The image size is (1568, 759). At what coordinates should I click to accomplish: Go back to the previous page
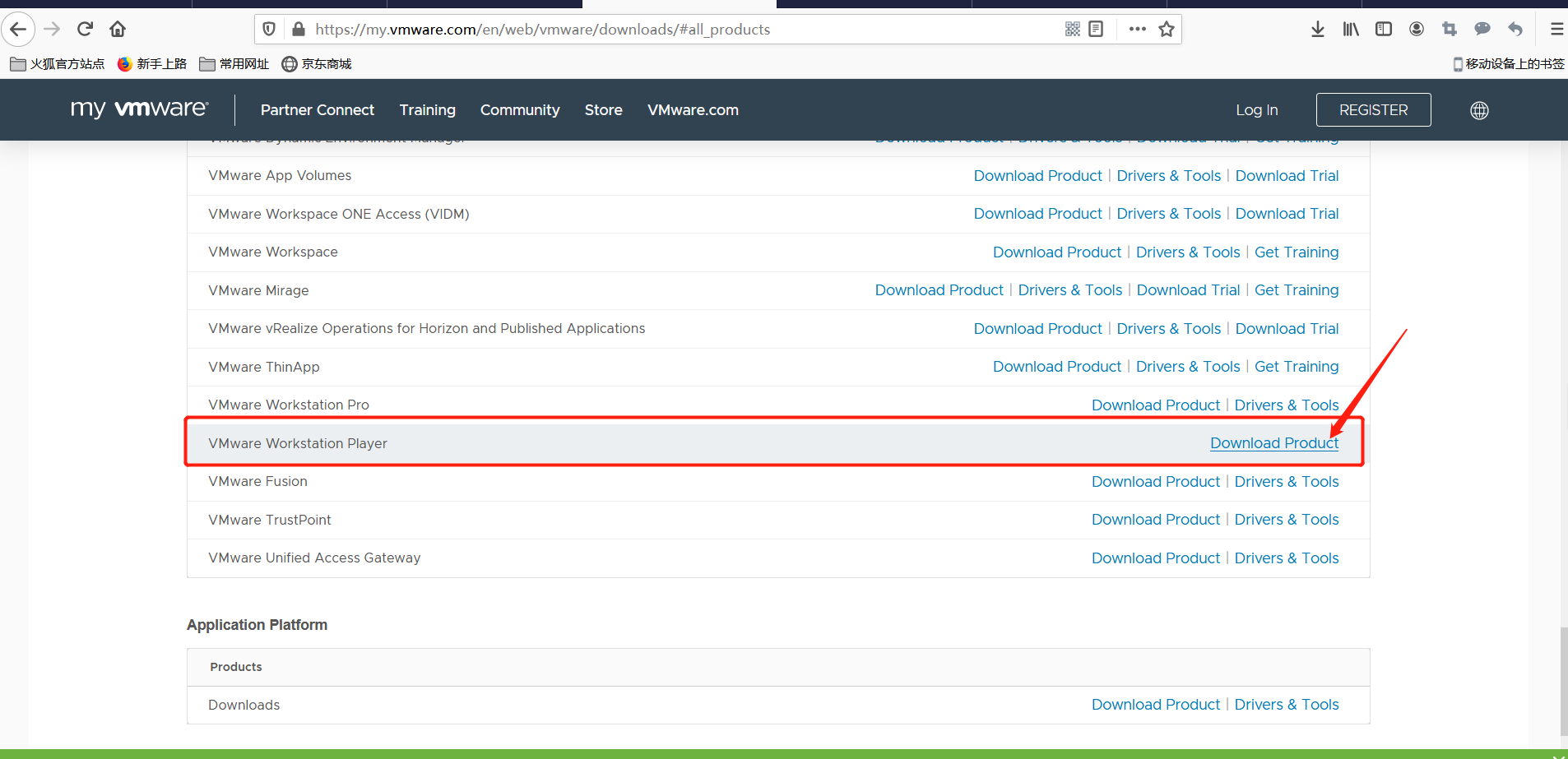(18, 30)
